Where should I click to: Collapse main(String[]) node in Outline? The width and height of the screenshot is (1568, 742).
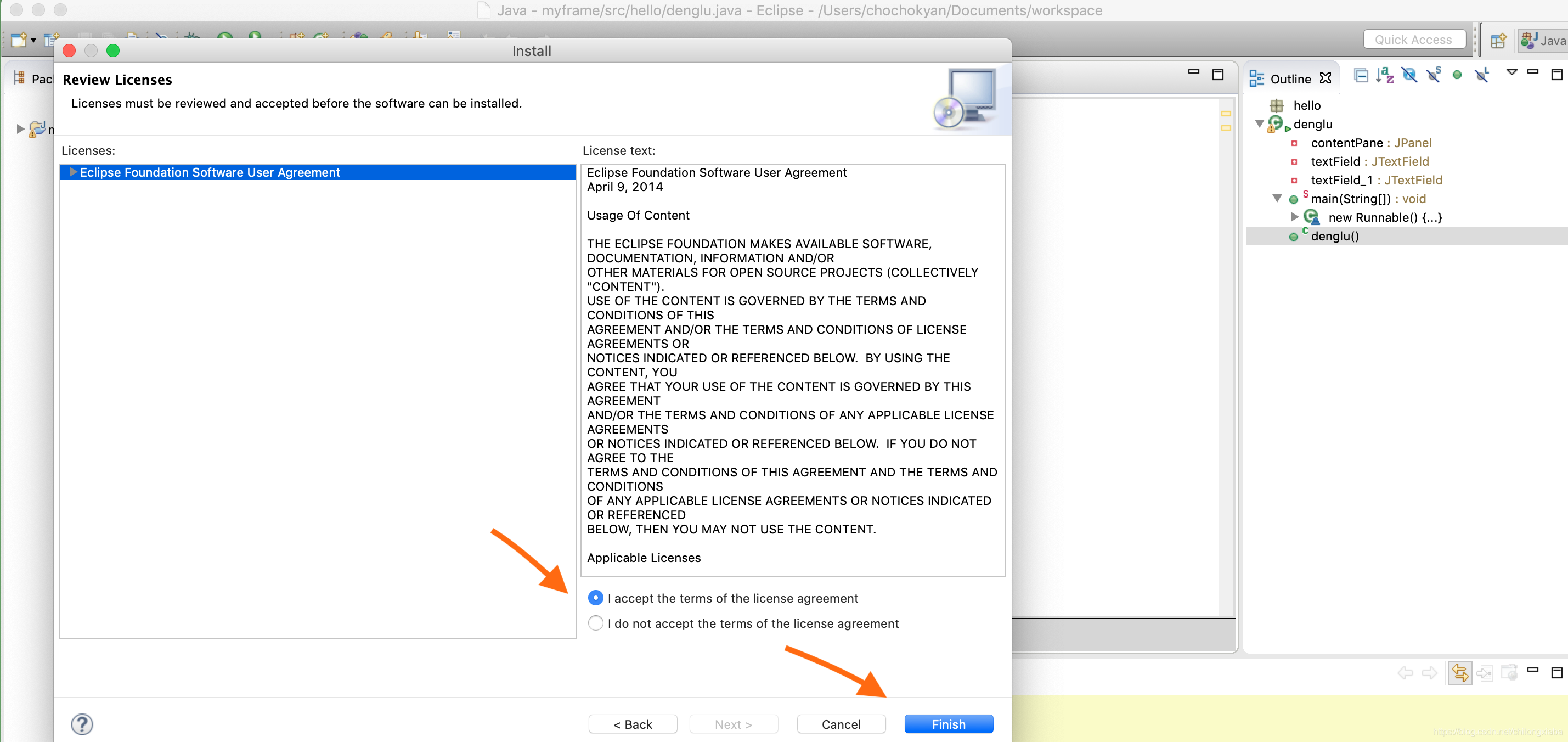[x=1277, y=199]
